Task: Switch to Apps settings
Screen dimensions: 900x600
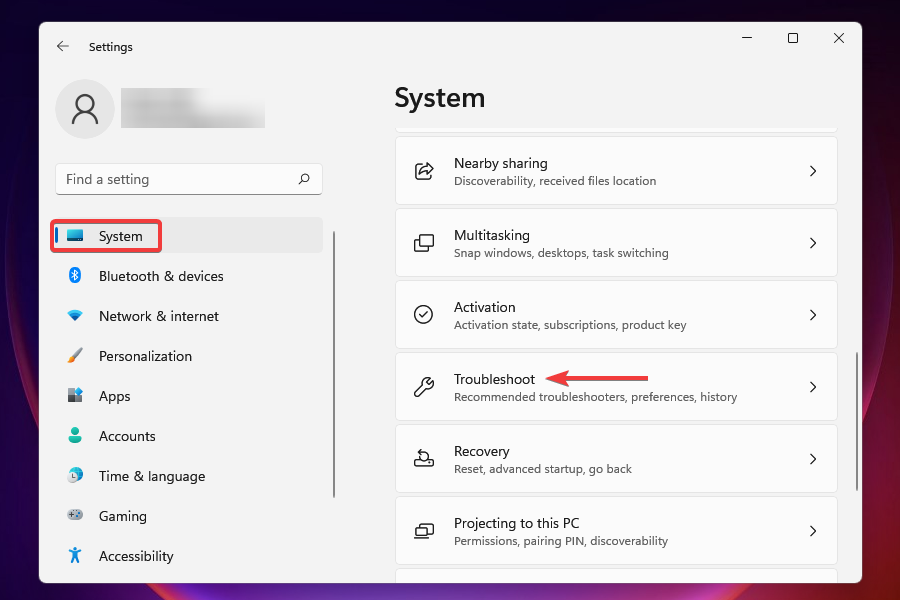Action: [x=187, y=396]
